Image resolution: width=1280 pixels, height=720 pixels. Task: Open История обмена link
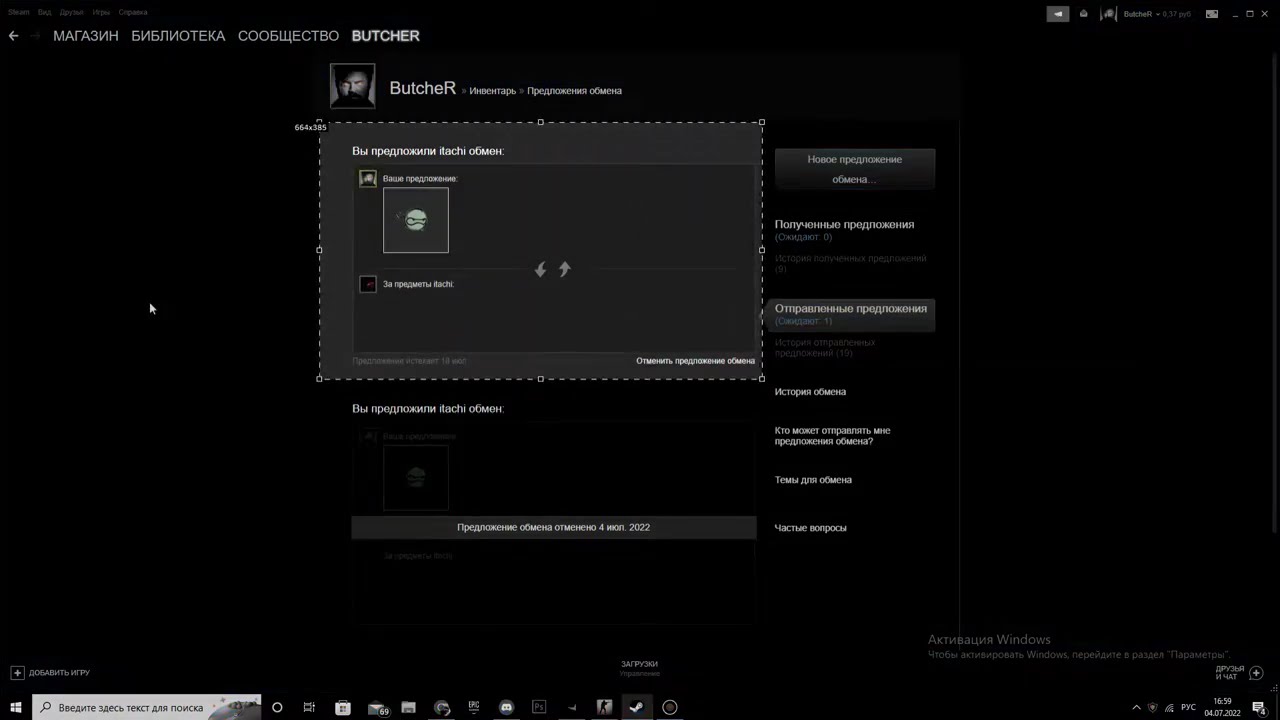click(810, 392)
